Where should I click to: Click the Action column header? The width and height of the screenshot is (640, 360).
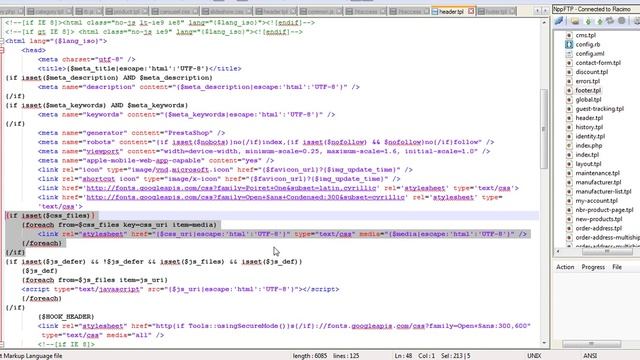pyautogui.click(x=565, y=267)
